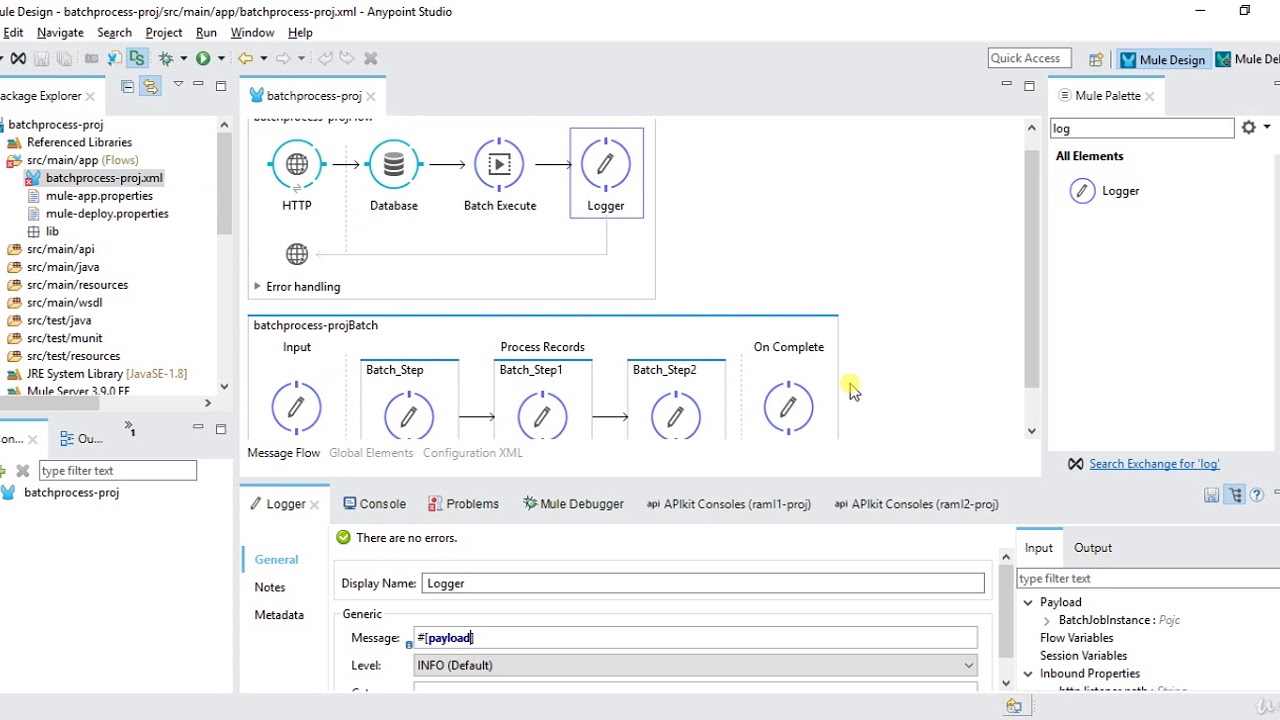The image size is (1280, 720).
Task: Select the logger inside Batch_Step
Action: coord(409,414)
